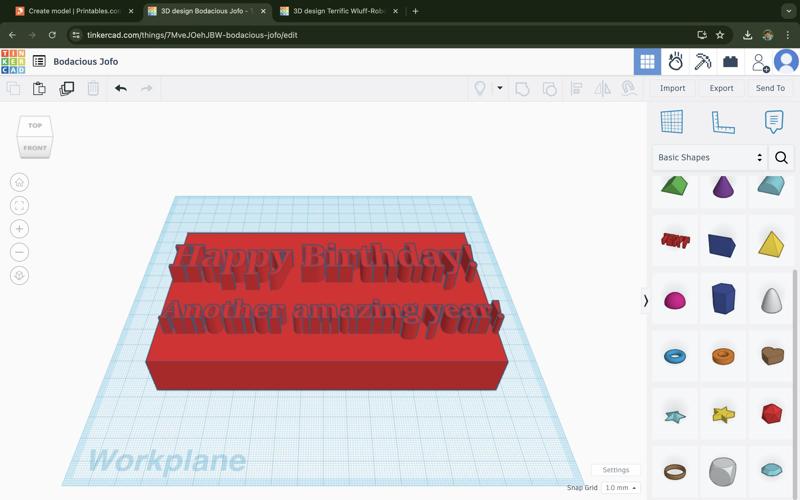
Task: Toggle orthographic perspective view button
Action: click(x=19, y=276)
